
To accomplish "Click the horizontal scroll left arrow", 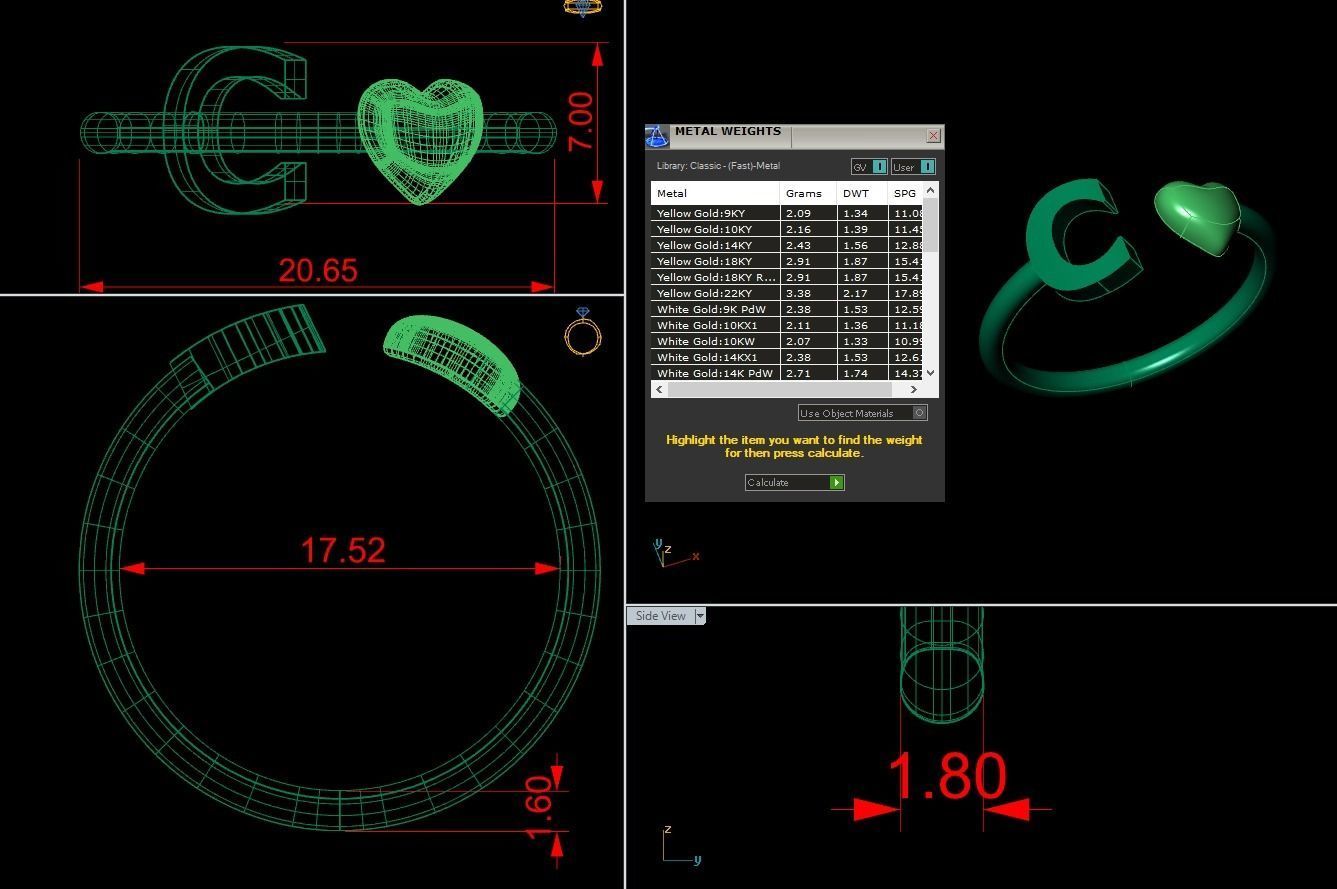I will 658,389.
